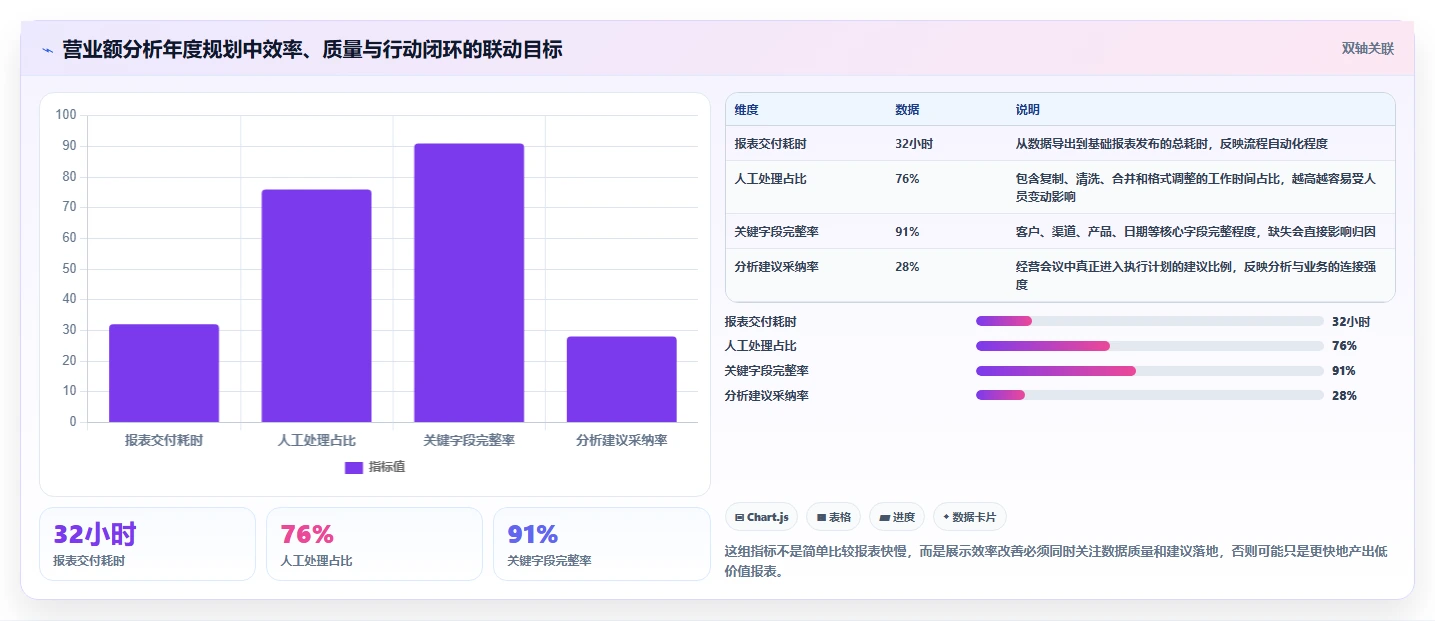Click the 人工处理占比 bar in the chart
1435x621 pixels.
316,306
